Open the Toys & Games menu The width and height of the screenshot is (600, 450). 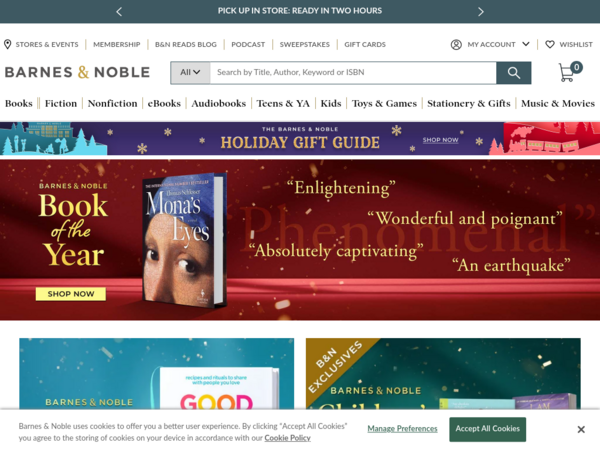click(384, 103)
